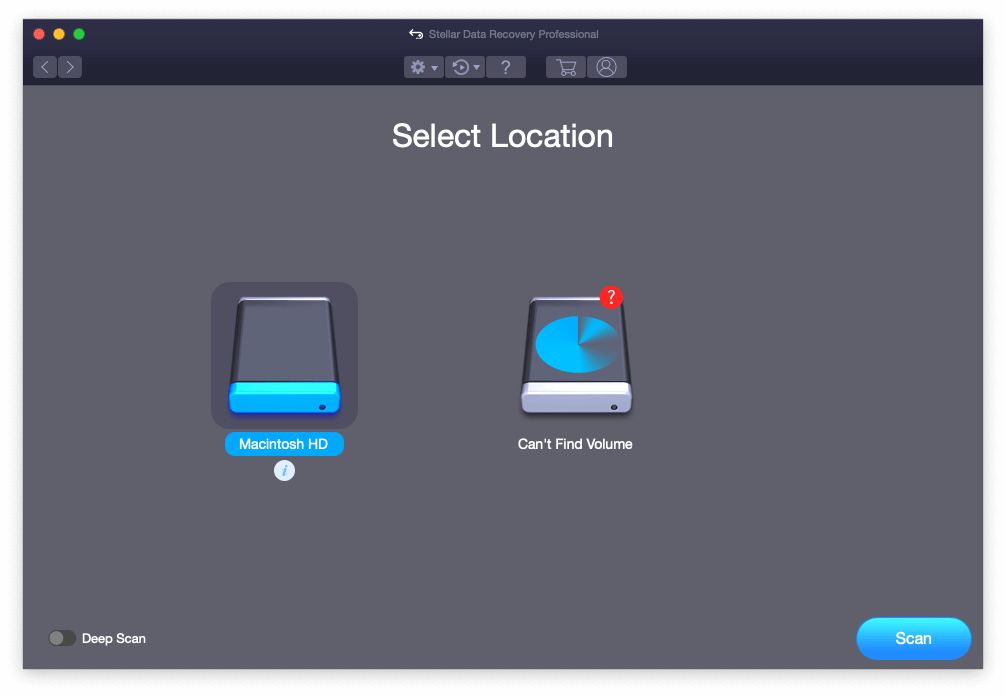Viewport: 1006px width, 696px height.
Task: Show Macintosh HD info with the i icon
Action: coord(284,471)
